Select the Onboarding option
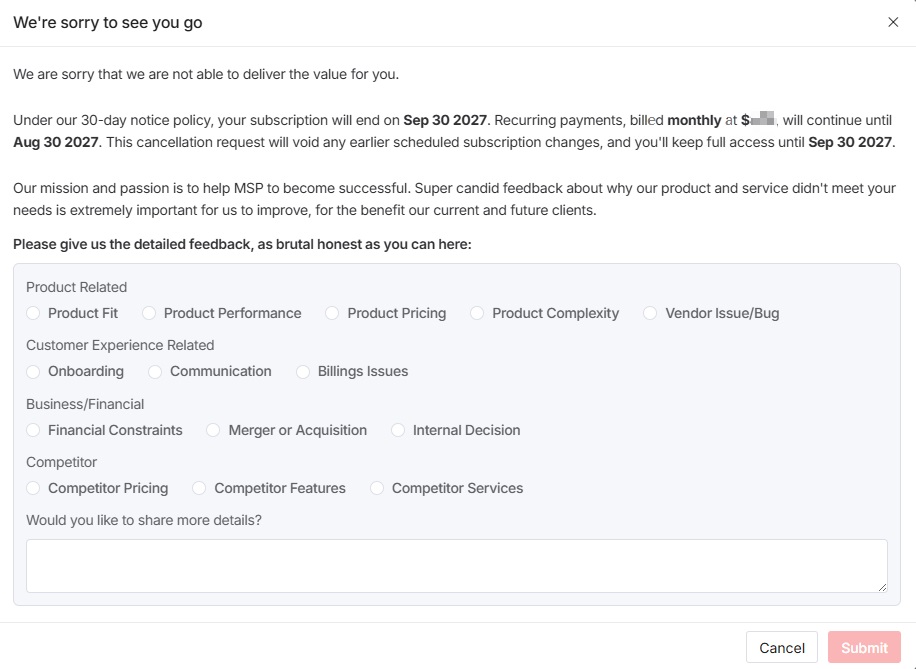This screenshot has height=669, width=916. [33, 371]
